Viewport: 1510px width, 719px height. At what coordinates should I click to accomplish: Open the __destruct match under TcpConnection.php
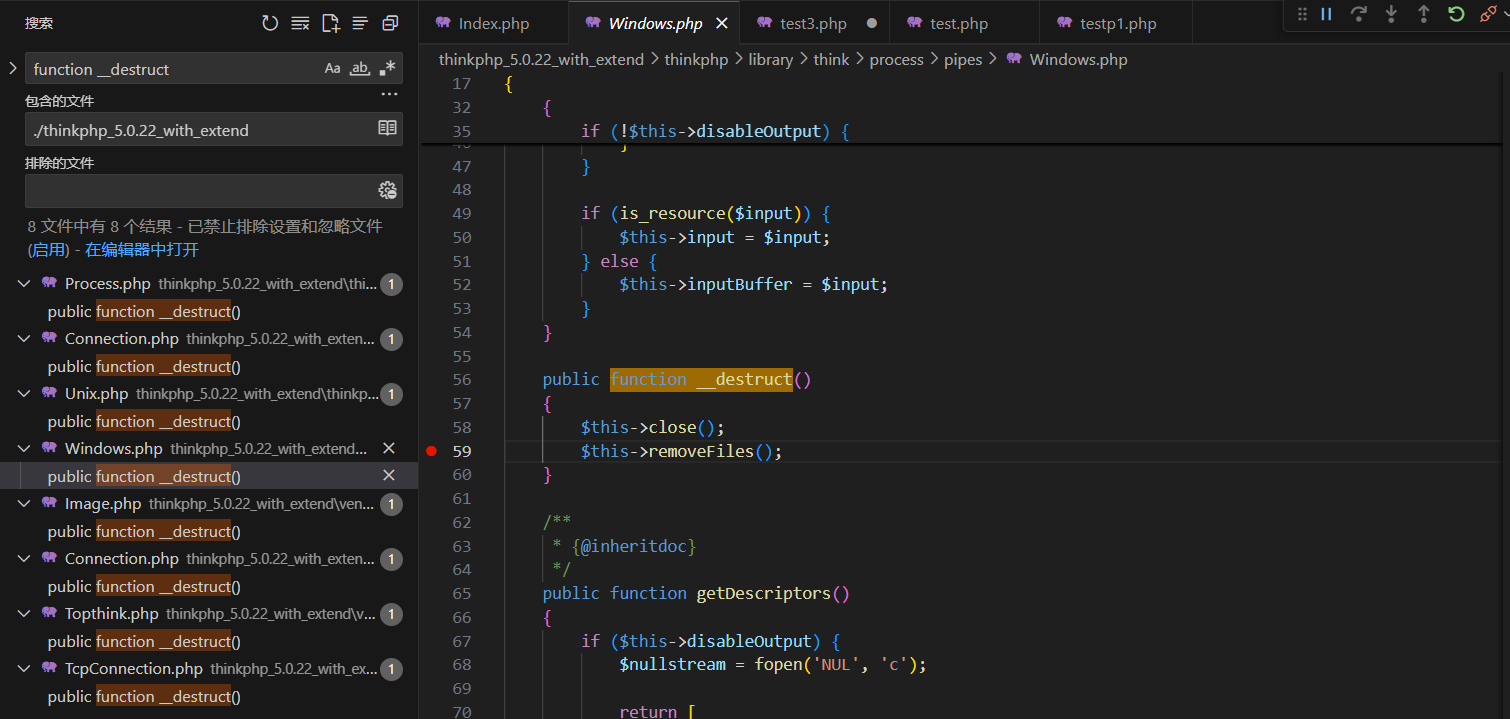[x=144, y=697]
